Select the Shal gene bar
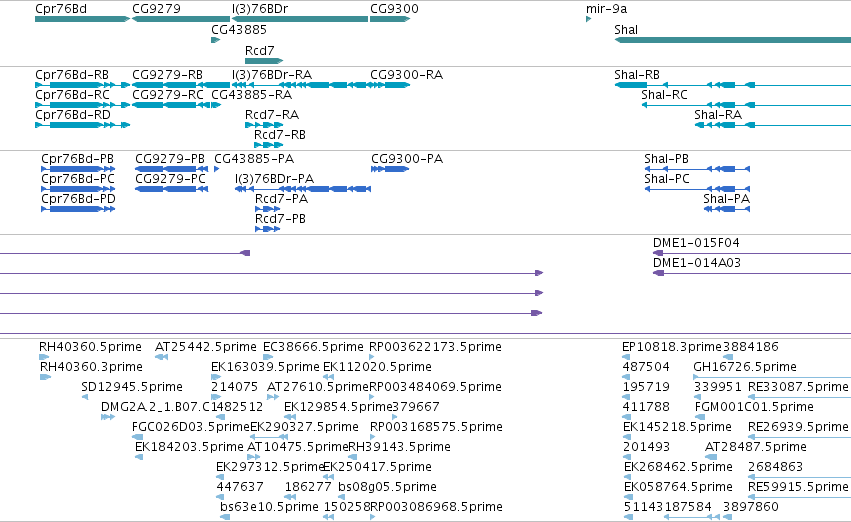Viewport: 851px width, 522px height. click(733, 40)
